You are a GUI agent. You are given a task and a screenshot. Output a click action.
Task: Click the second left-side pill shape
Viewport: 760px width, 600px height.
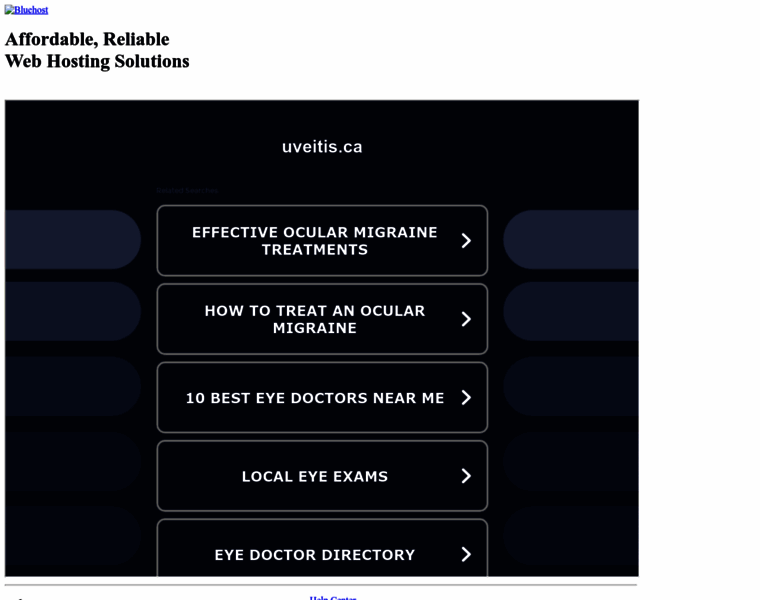click(73, 311)
